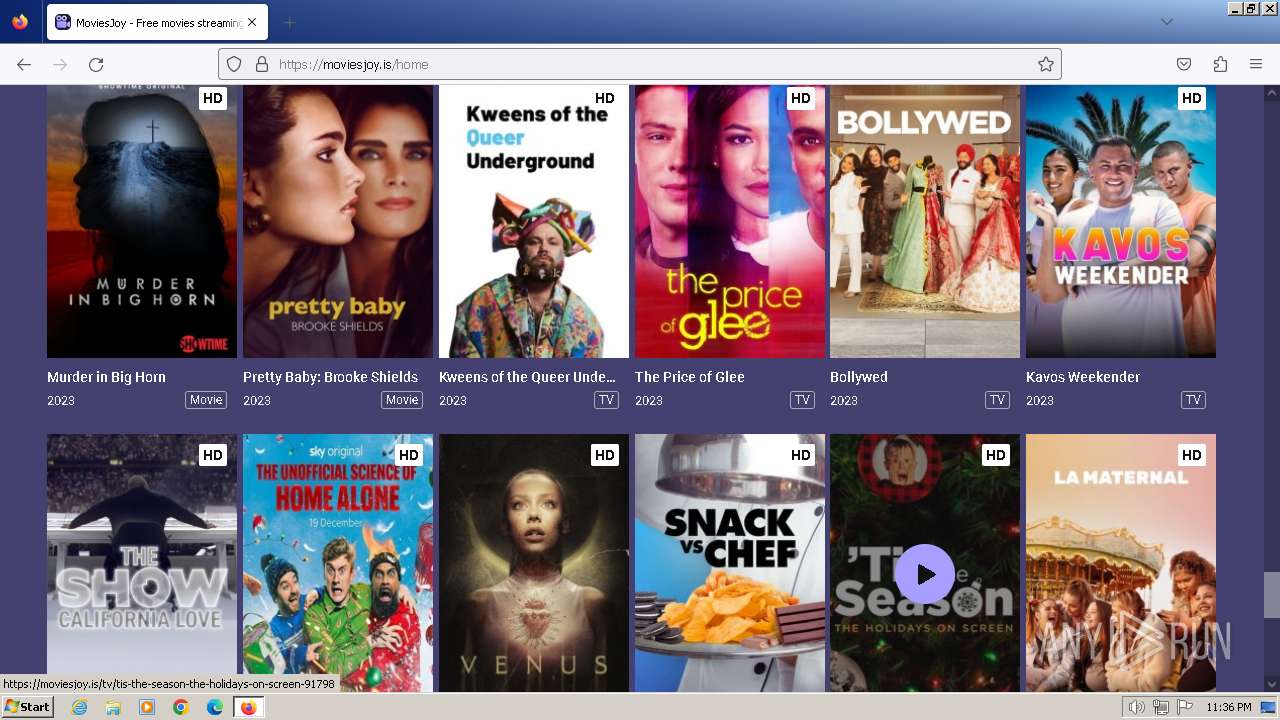Go back to the previous page
The image size is (1280, 720).
point(24,64)
